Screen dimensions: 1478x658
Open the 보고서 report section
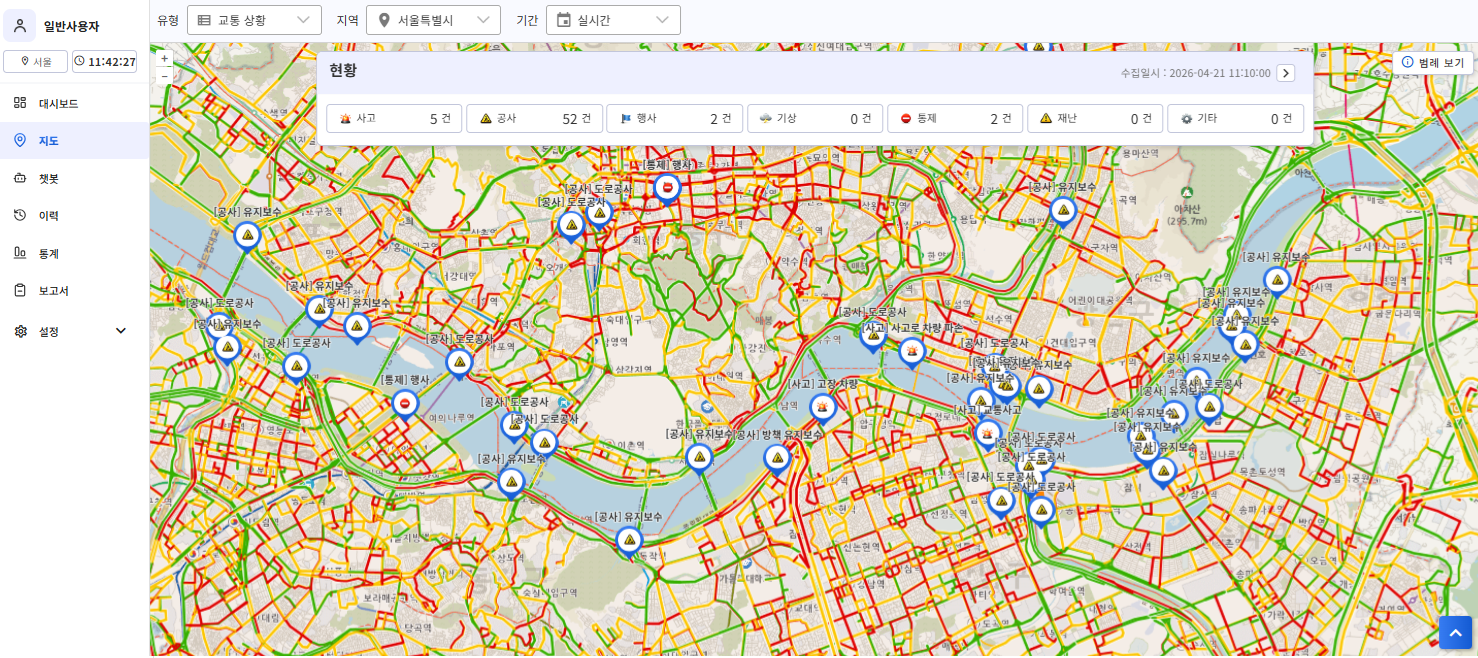[74, 290]
